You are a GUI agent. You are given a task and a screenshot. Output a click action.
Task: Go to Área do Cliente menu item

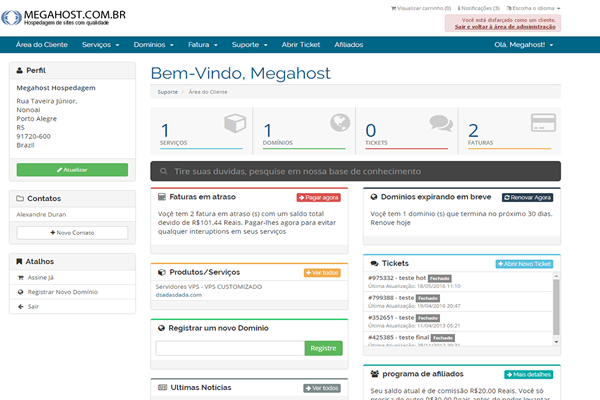coord(42,45)
